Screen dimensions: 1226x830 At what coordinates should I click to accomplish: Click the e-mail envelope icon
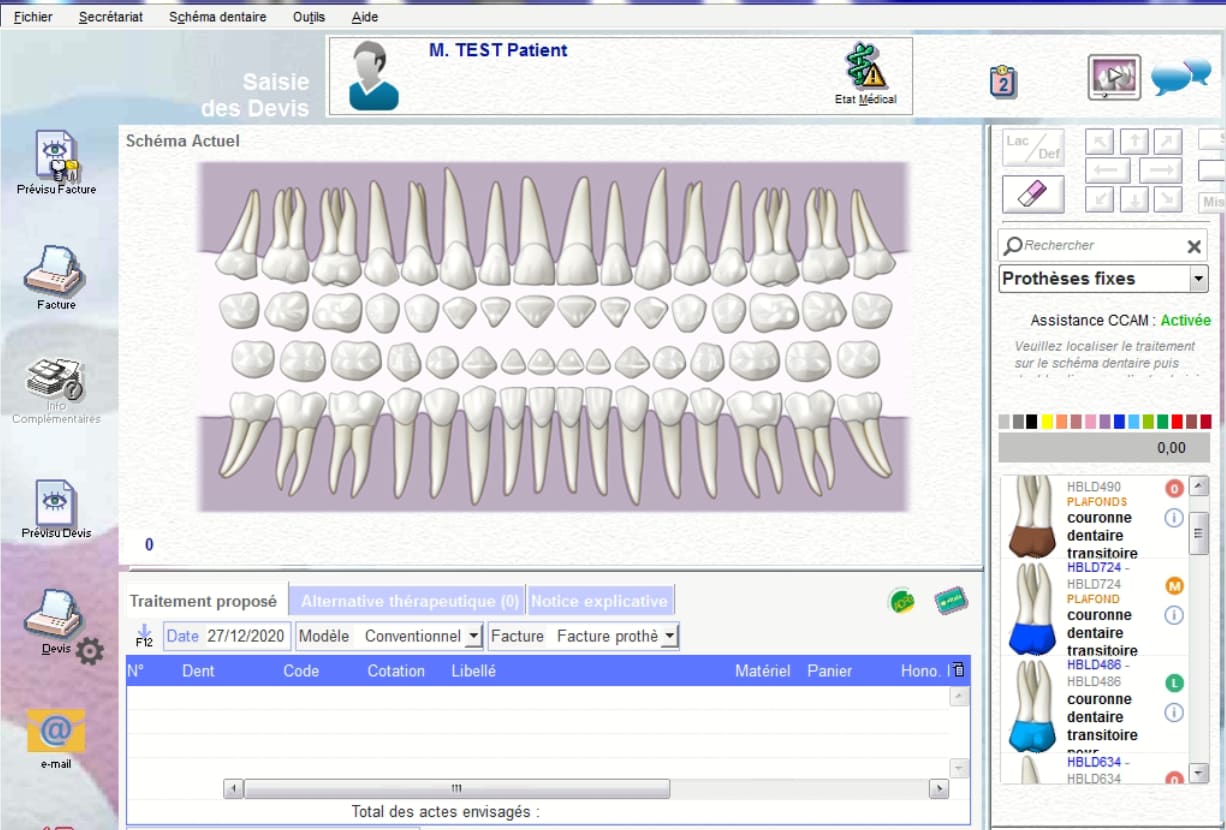pos(56,732)
